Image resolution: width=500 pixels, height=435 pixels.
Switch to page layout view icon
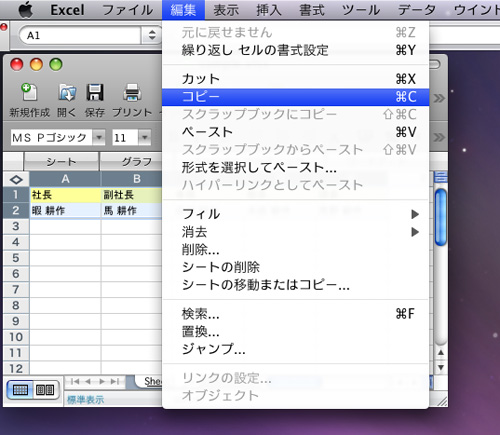(46, 389)
